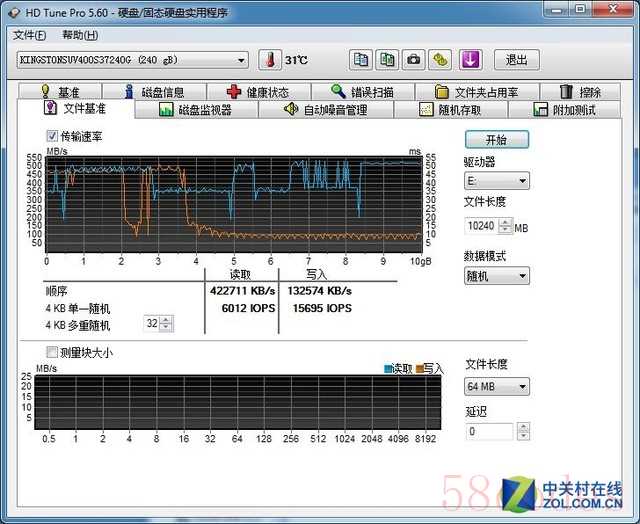Image resolution: width=640 pixels, height=524 pixels.
Task: Click the 4 KB 多重随机 row label
Action: 78,325
